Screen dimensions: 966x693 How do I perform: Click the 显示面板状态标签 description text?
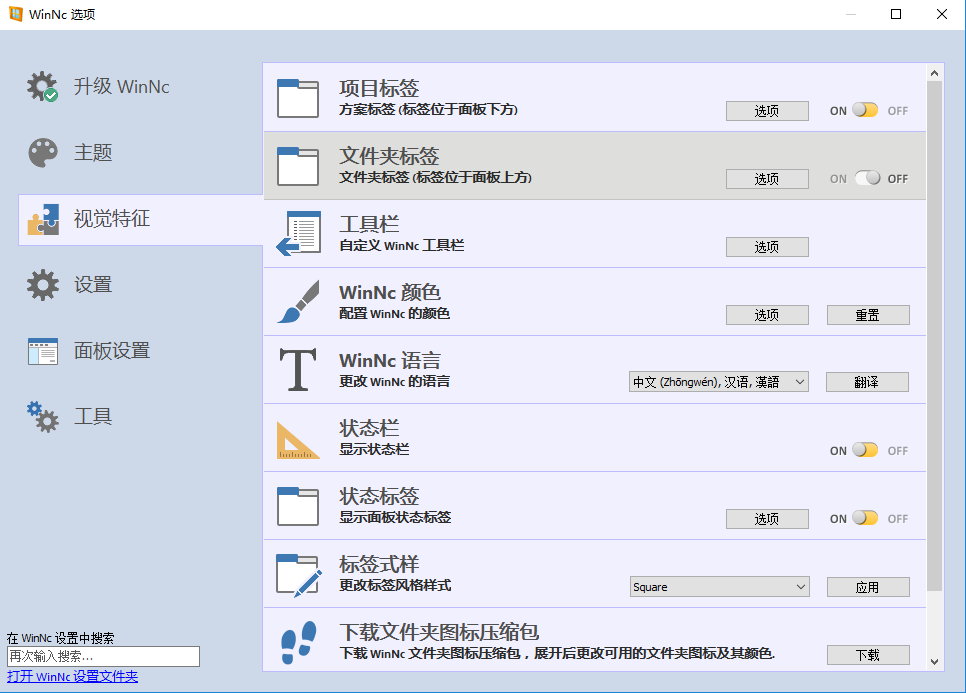[x=395, y=517]
